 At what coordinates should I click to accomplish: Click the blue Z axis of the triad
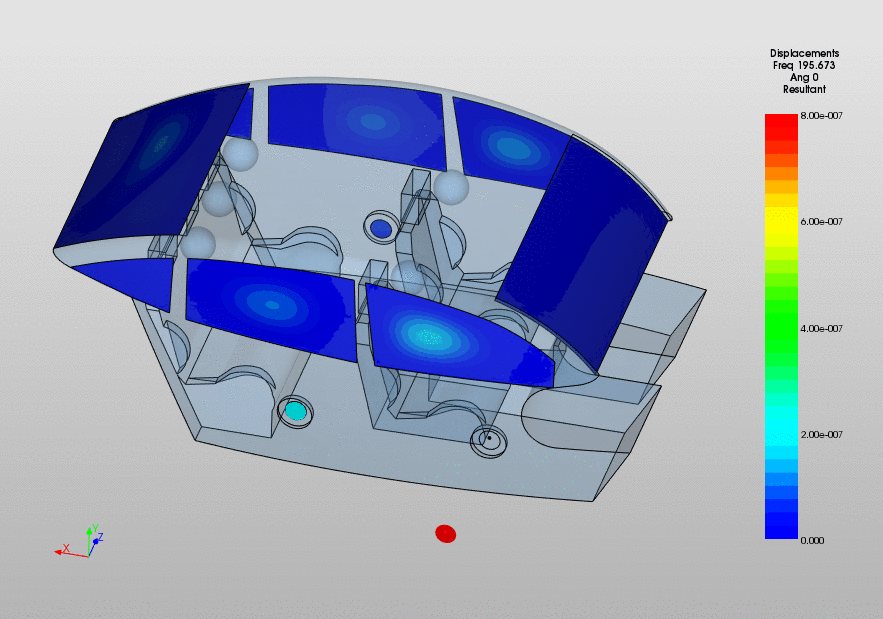click(98, 540)
